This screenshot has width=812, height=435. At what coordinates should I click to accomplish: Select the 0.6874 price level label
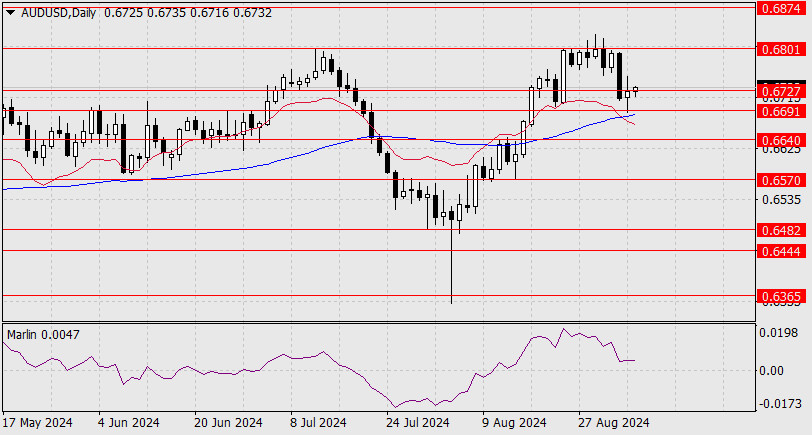tap(782, 8)
